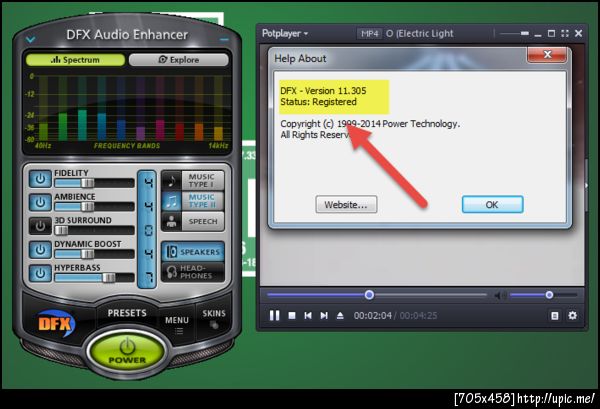600x409 pixels.
Task: Close the Help About dialog
Action: coord(547,54)
